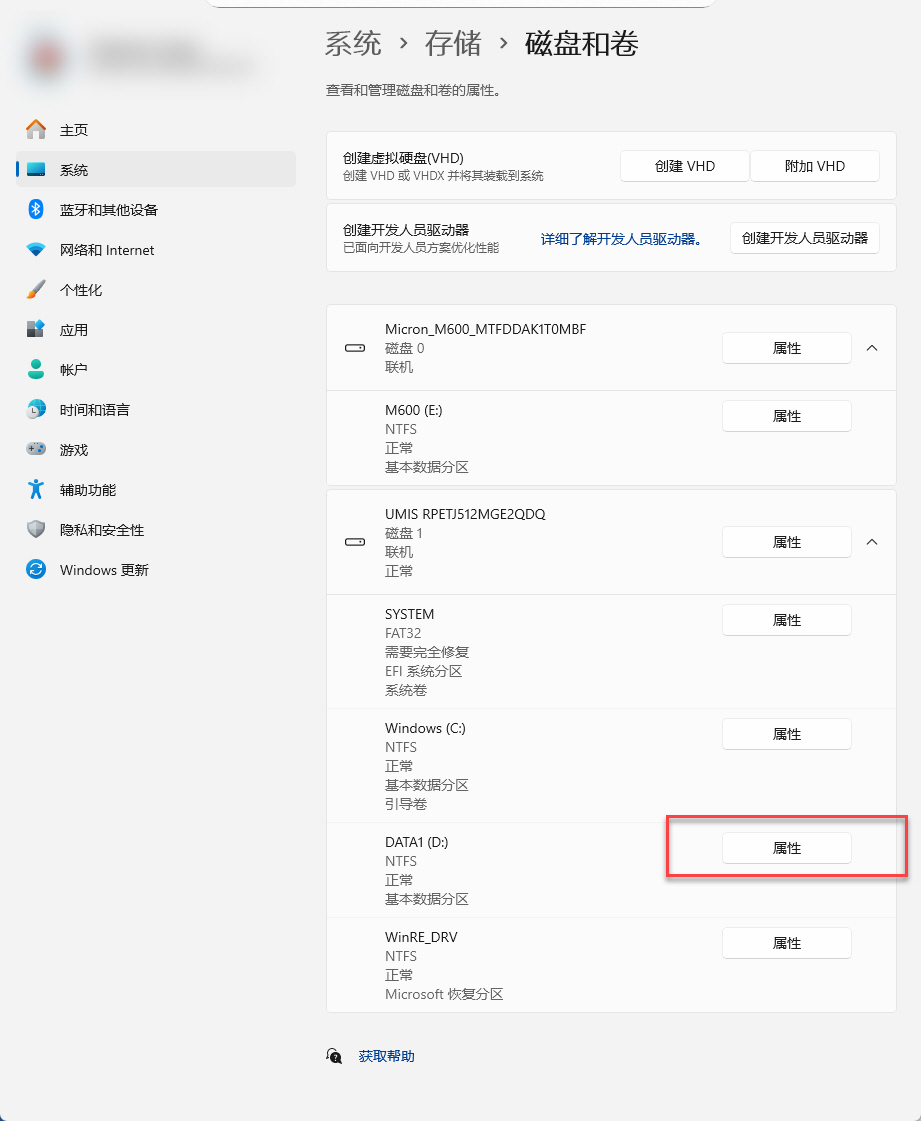Viewport: 921px width, 1121px height.
Task: Click the 创建开发人员驱动器 button
Action: (805, 239)
